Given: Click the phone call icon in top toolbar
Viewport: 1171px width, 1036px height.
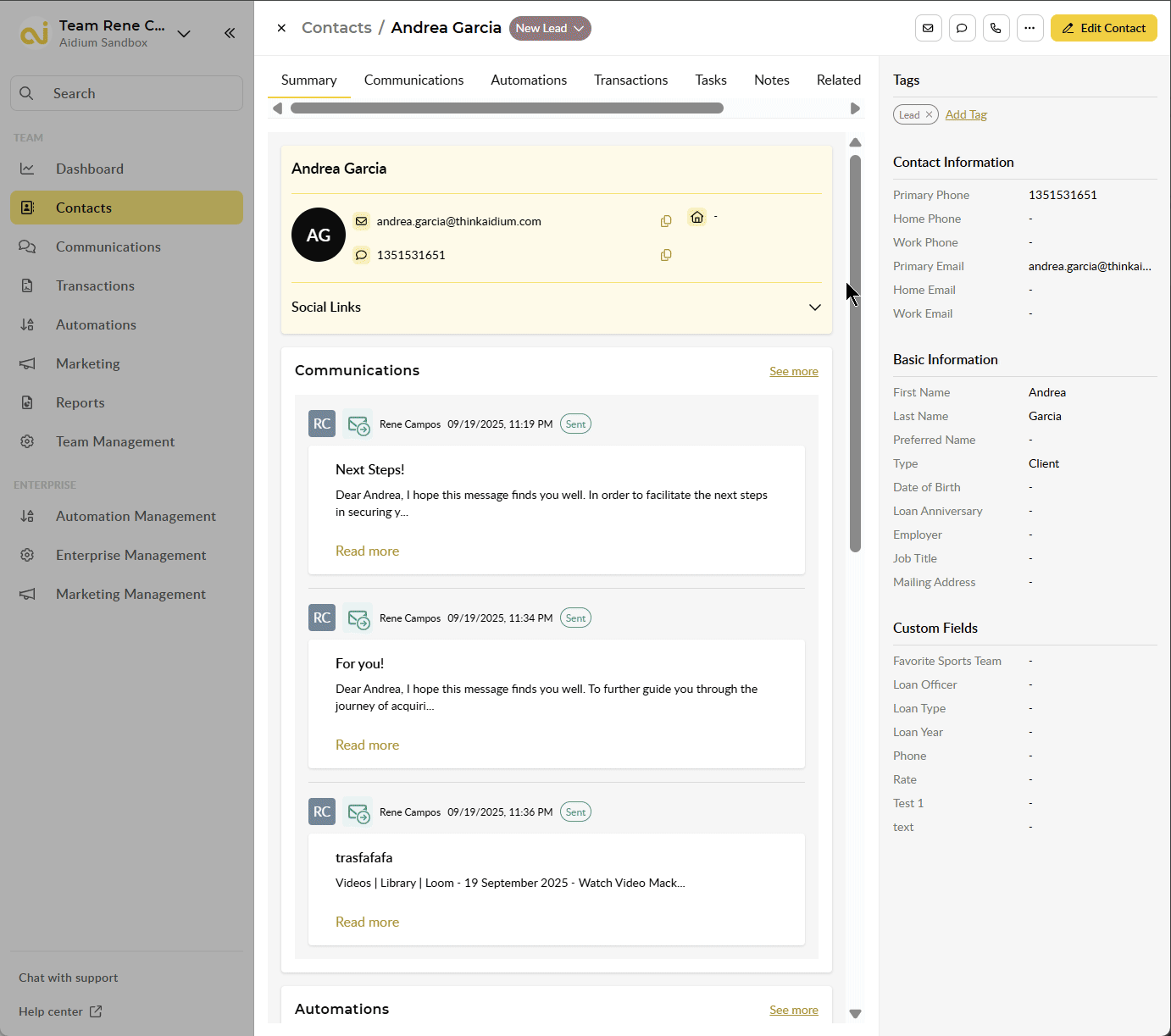Looking at the screenshot, I should 996,28.
